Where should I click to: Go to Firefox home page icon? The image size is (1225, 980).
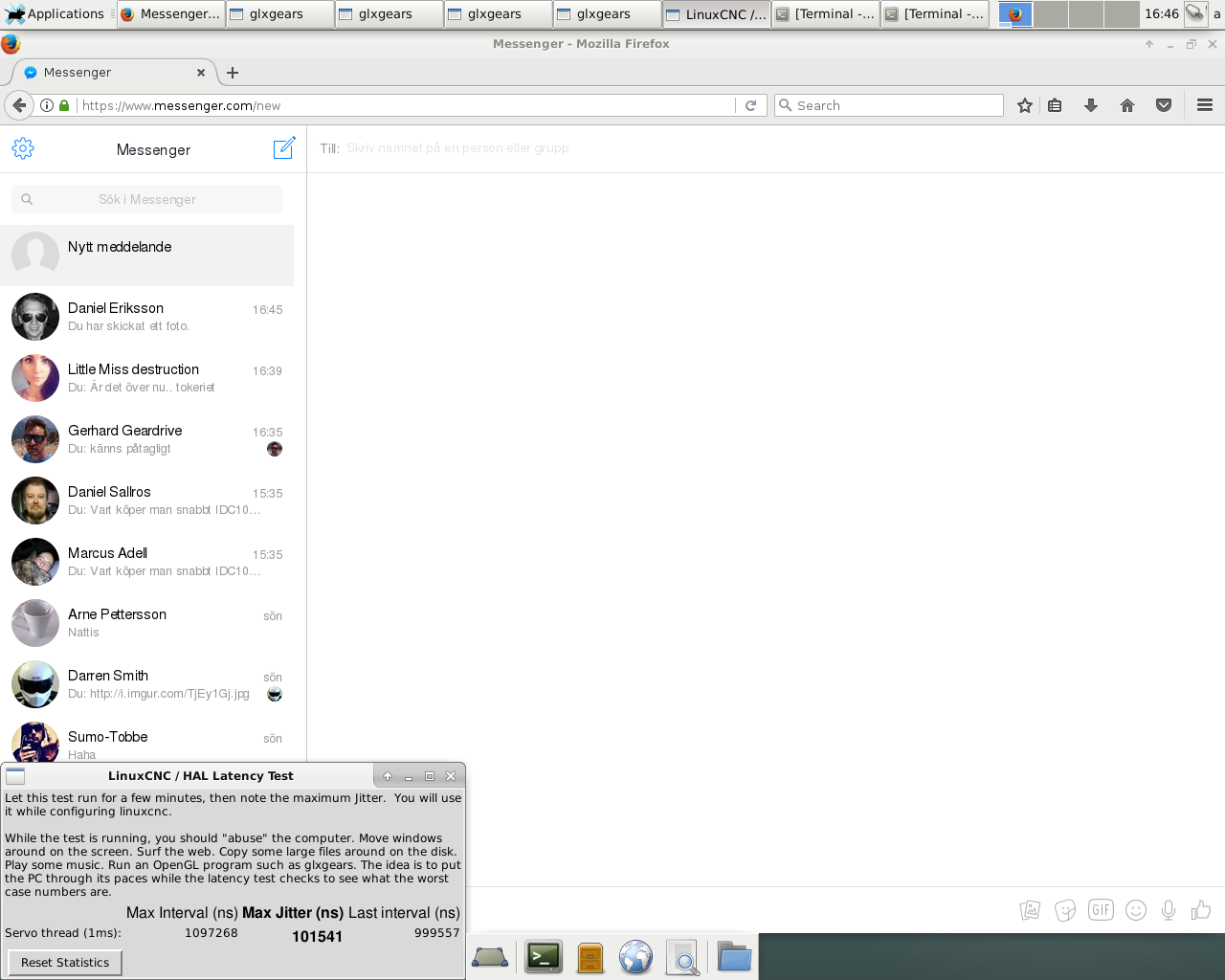click(x=1127, y=105)
